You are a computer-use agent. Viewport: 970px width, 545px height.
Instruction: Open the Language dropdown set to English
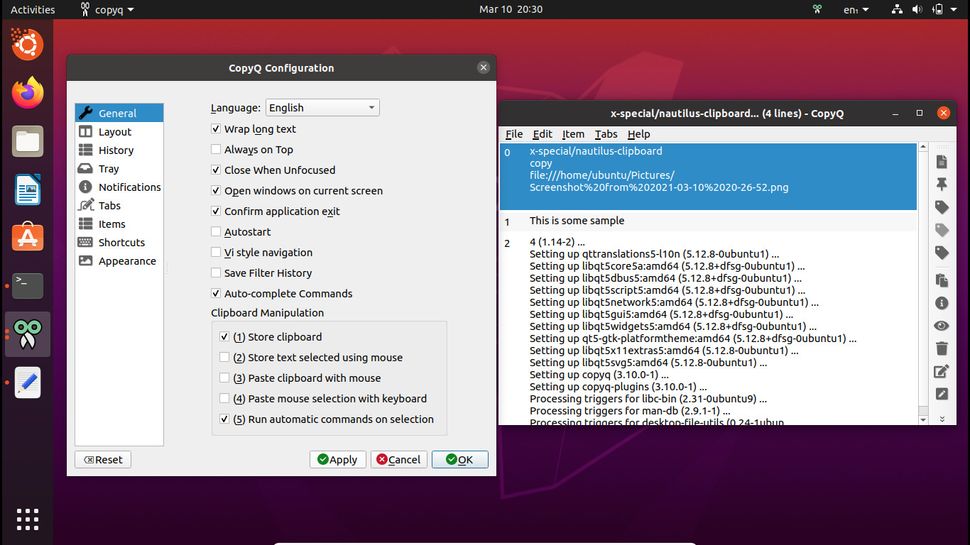[x=322, y=108]
